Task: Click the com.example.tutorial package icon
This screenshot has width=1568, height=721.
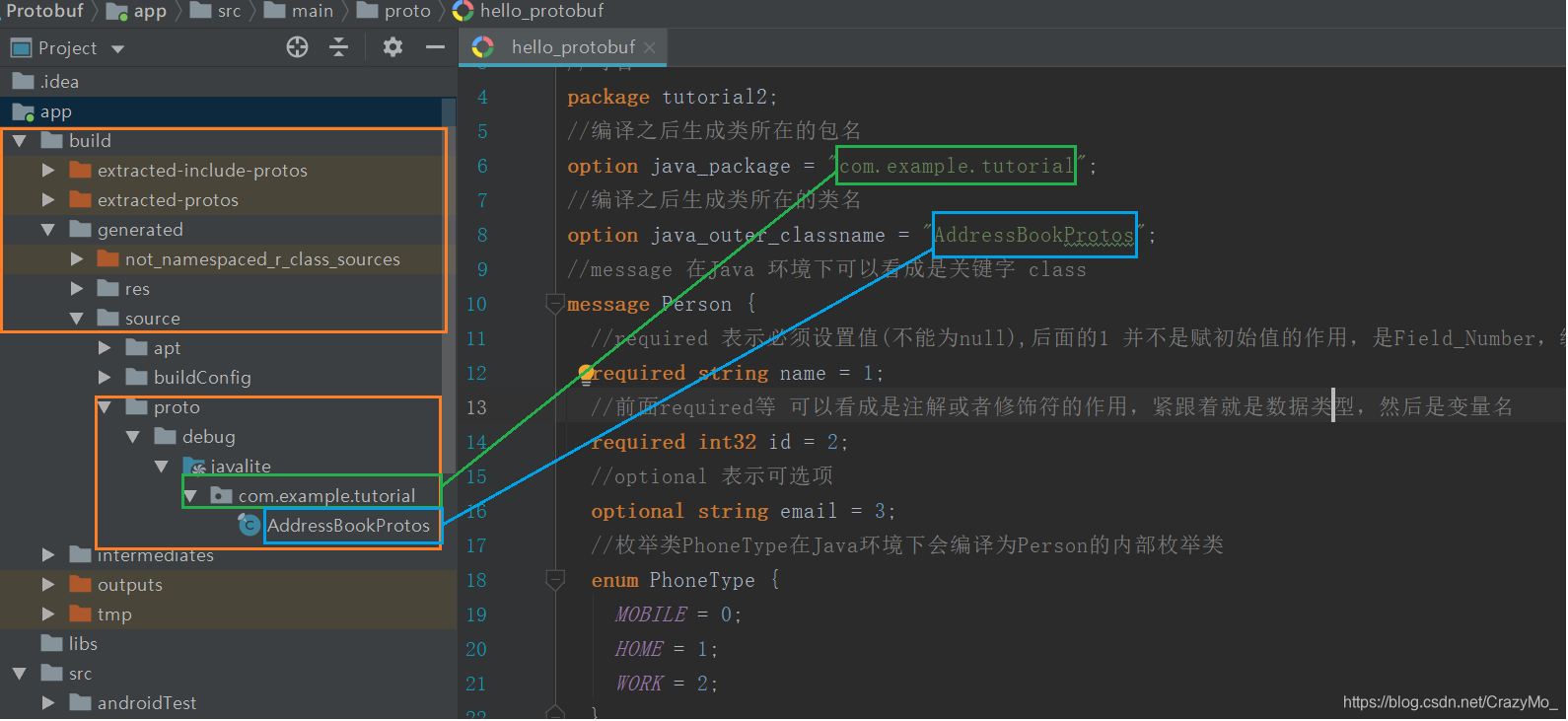Action: pyautogui.click(x=222, y=495)
